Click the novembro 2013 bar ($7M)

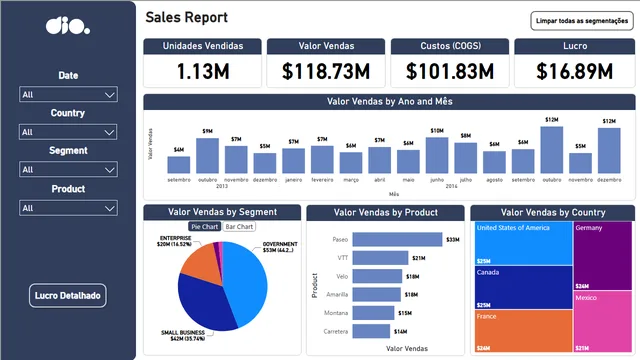pos(236,160)
